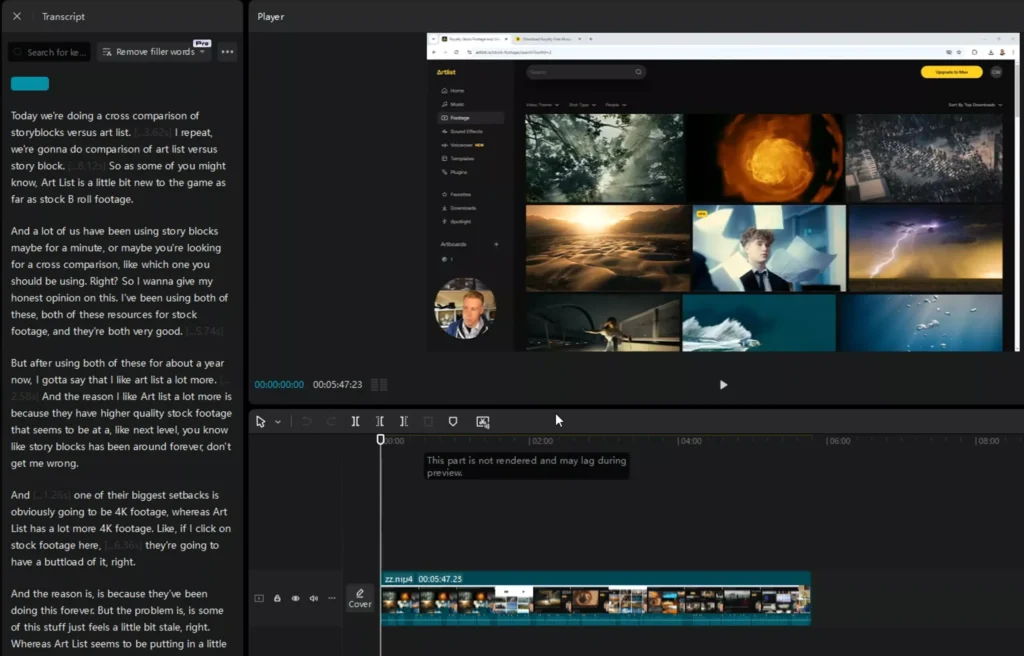
Task: Expand the selection tool dropdown chevron
Action: click(x=278, y=421)
